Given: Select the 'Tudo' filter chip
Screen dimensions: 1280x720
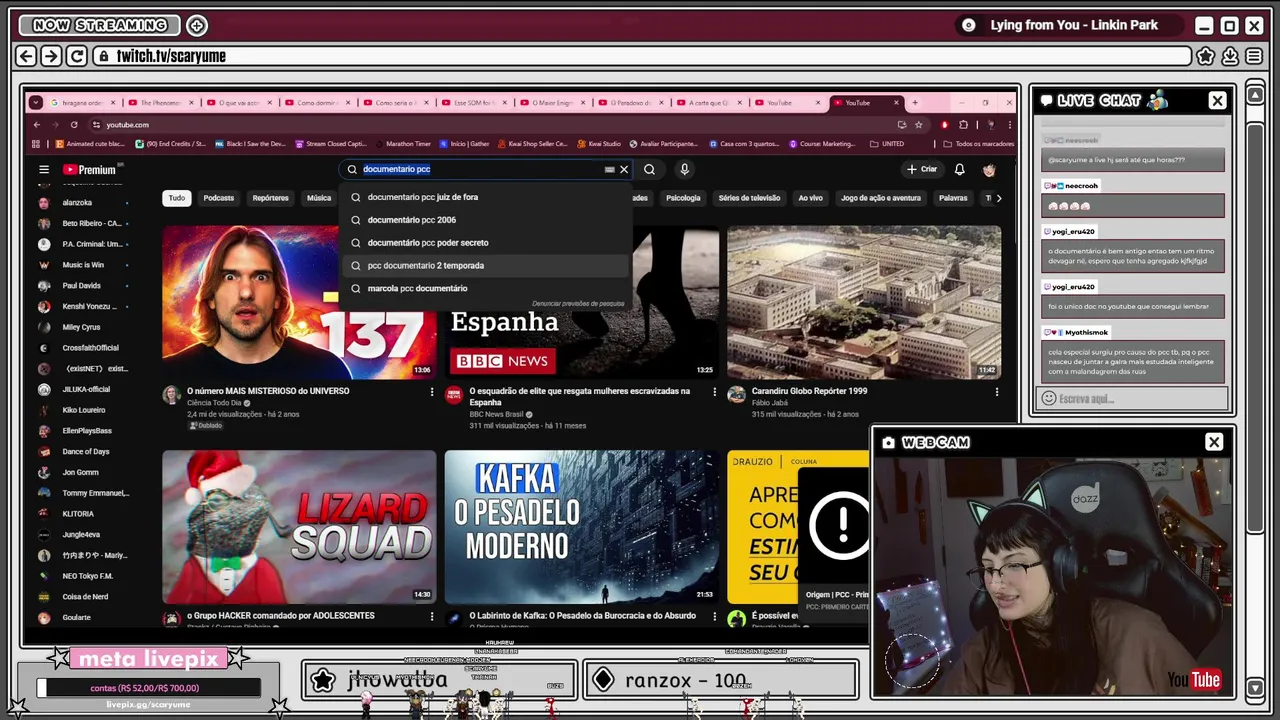Looking at the screenshot, I should (177, 198).
